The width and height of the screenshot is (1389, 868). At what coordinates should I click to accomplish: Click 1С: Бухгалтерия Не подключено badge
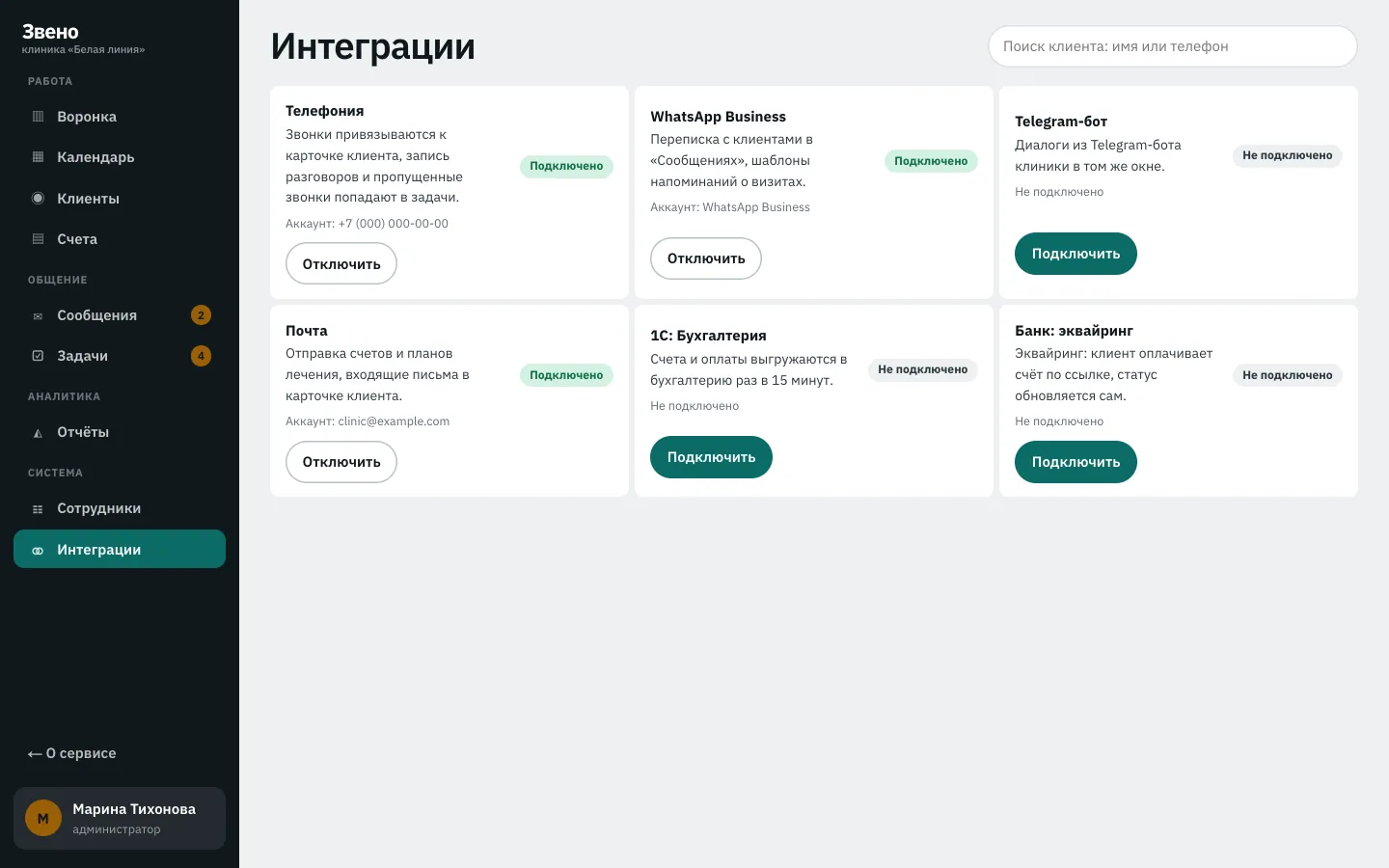tap(923, 369)
